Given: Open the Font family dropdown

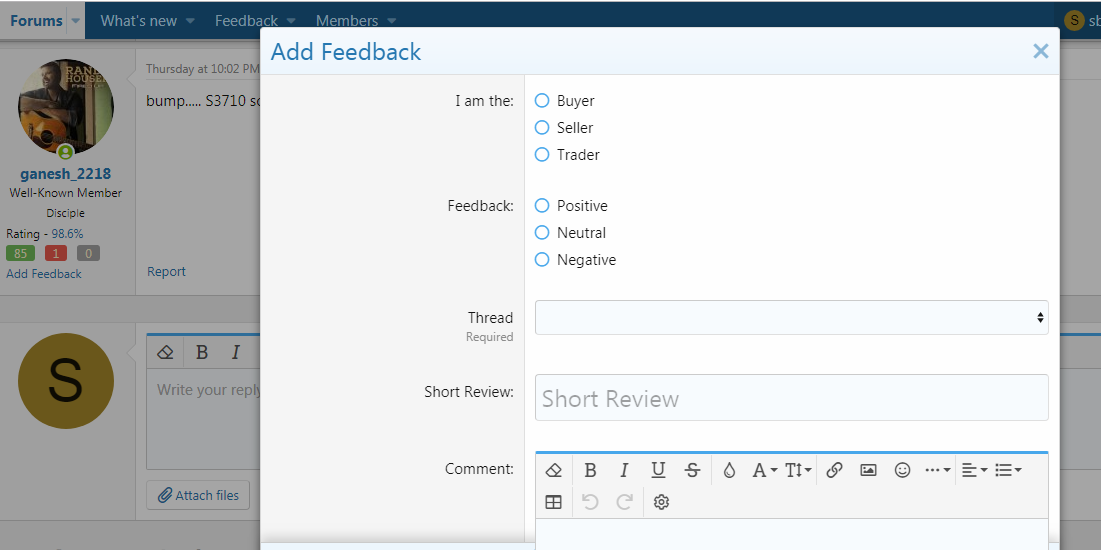Looking at the screenshot, I should tap(764, 470).
